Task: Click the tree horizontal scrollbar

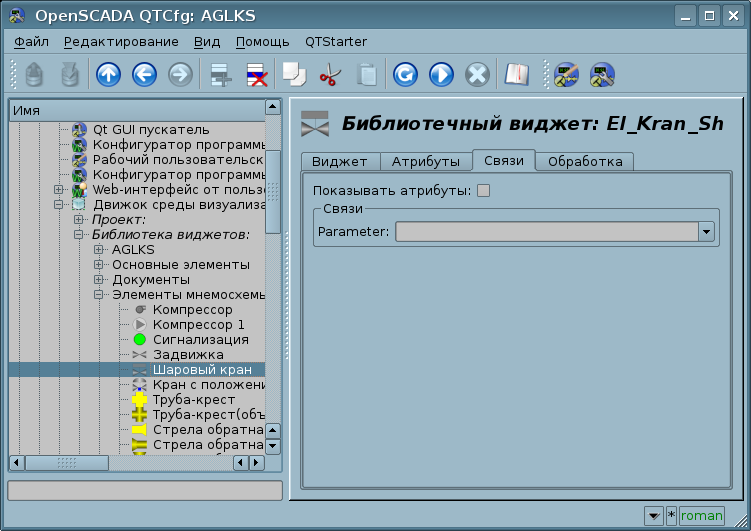Action: pyautogui.click(x=150, y=463)
